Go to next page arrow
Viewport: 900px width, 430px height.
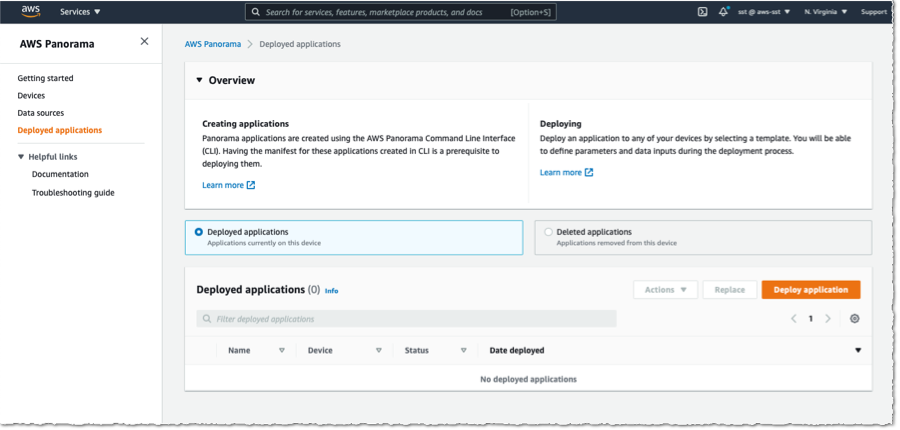point(828,319)
